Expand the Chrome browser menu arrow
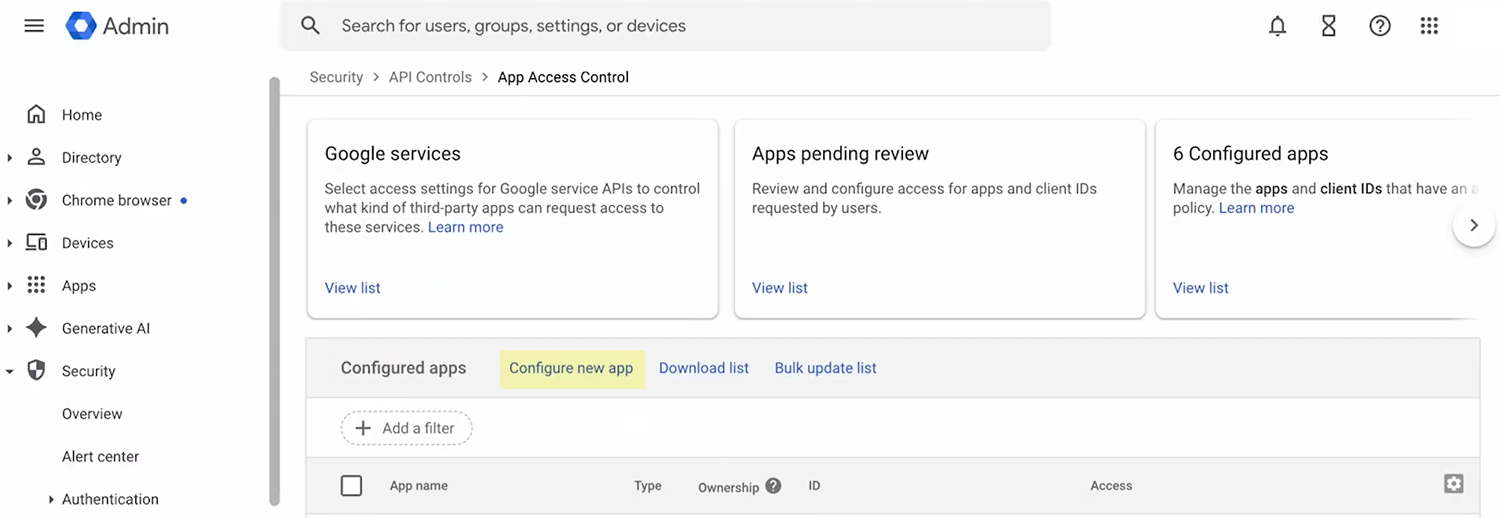The height and width of the screenshot is (518, 1500). coord(10,201)
